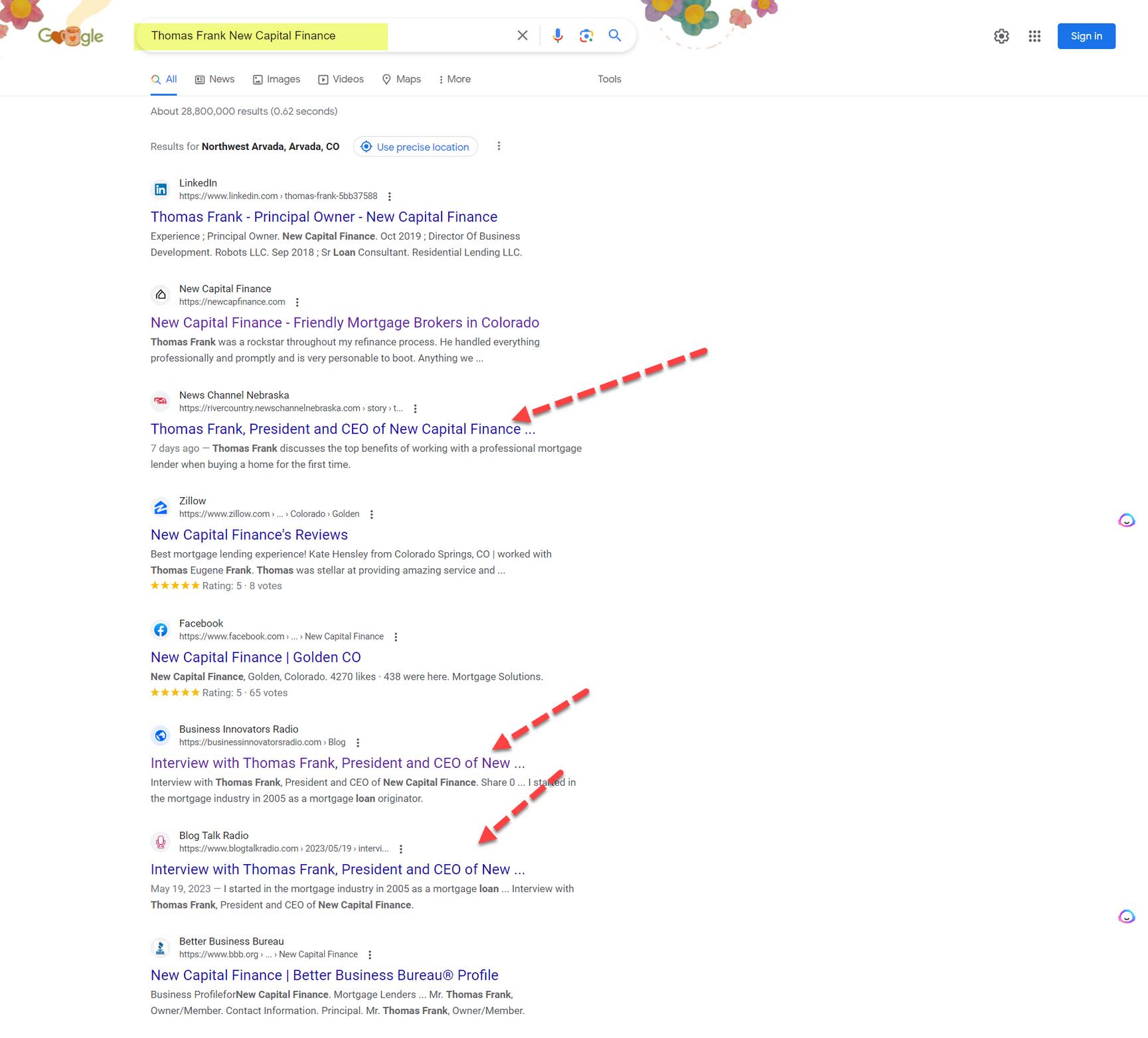Click the LinkedIn favicon

point(161,190)
